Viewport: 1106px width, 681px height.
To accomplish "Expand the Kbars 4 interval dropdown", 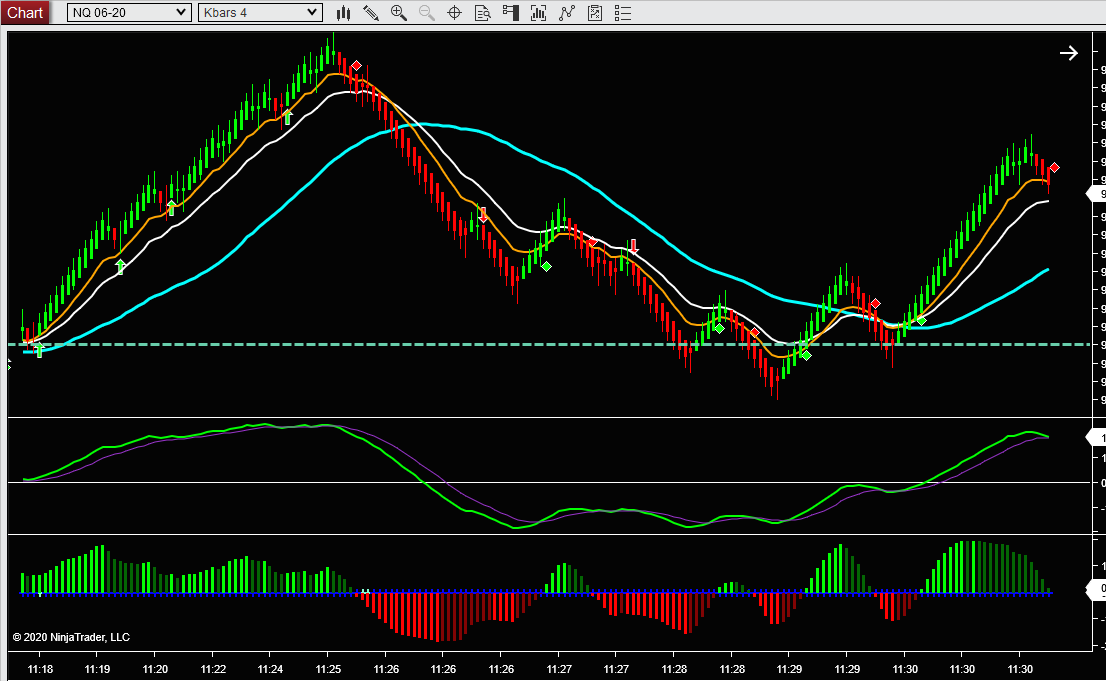I will (x=260, y=12).
